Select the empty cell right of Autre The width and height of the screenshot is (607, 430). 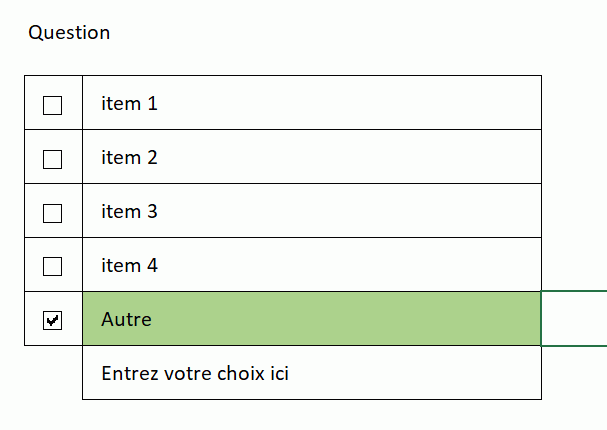click(x=574, y=319)
